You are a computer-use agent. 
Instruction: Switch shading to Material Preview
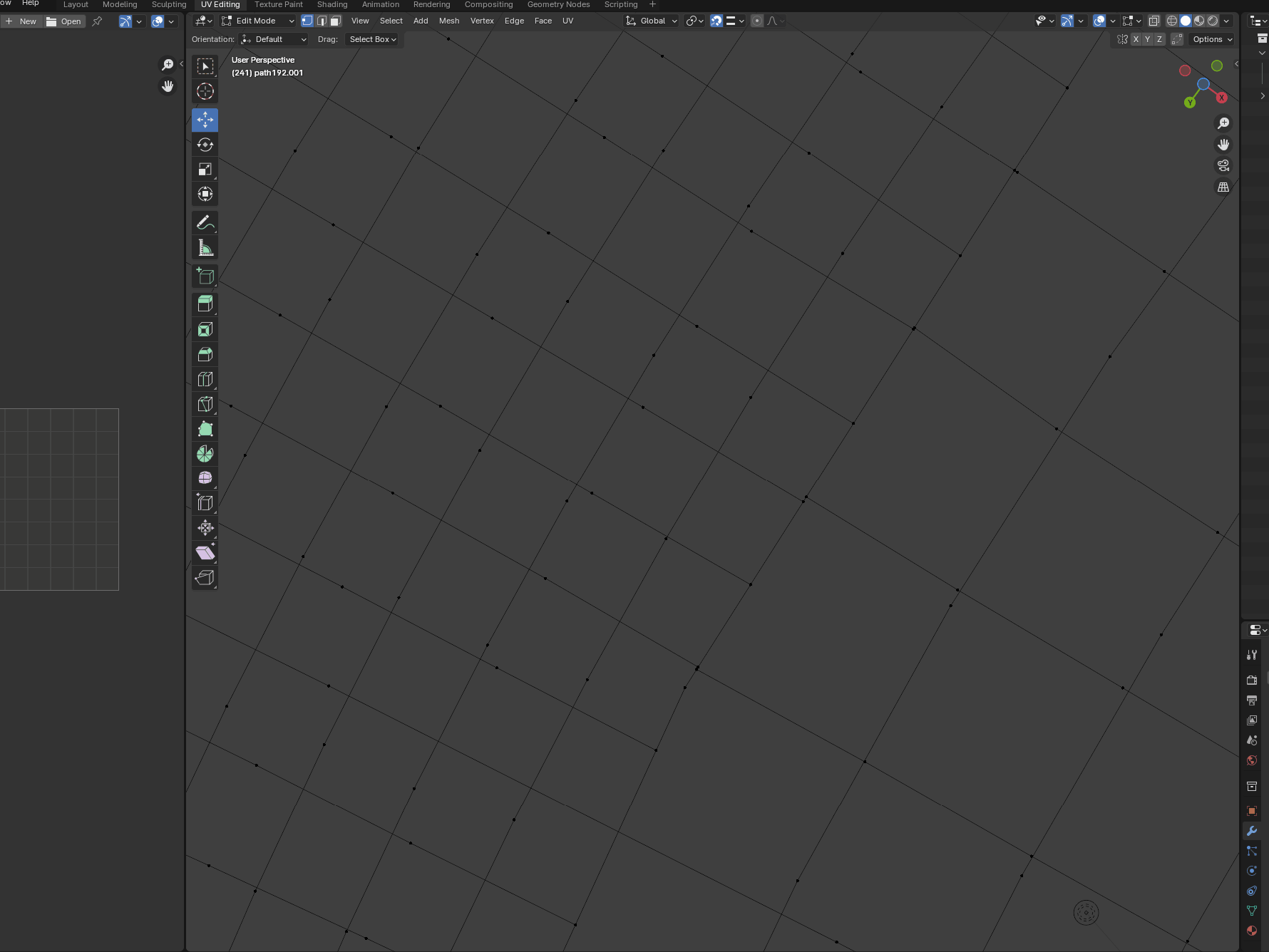(x=1199, y=21)
